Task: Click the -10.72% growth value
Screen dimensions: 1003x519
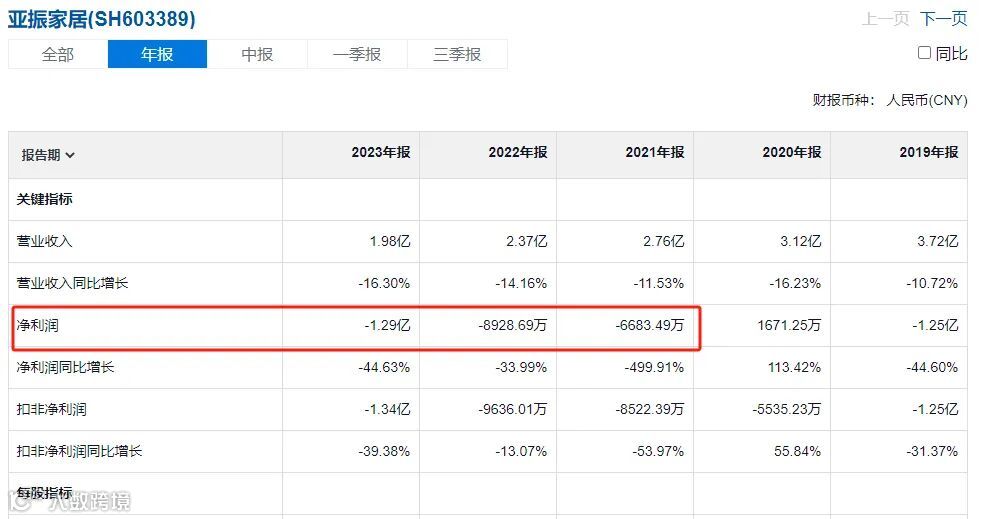Action: coord(932,283)
